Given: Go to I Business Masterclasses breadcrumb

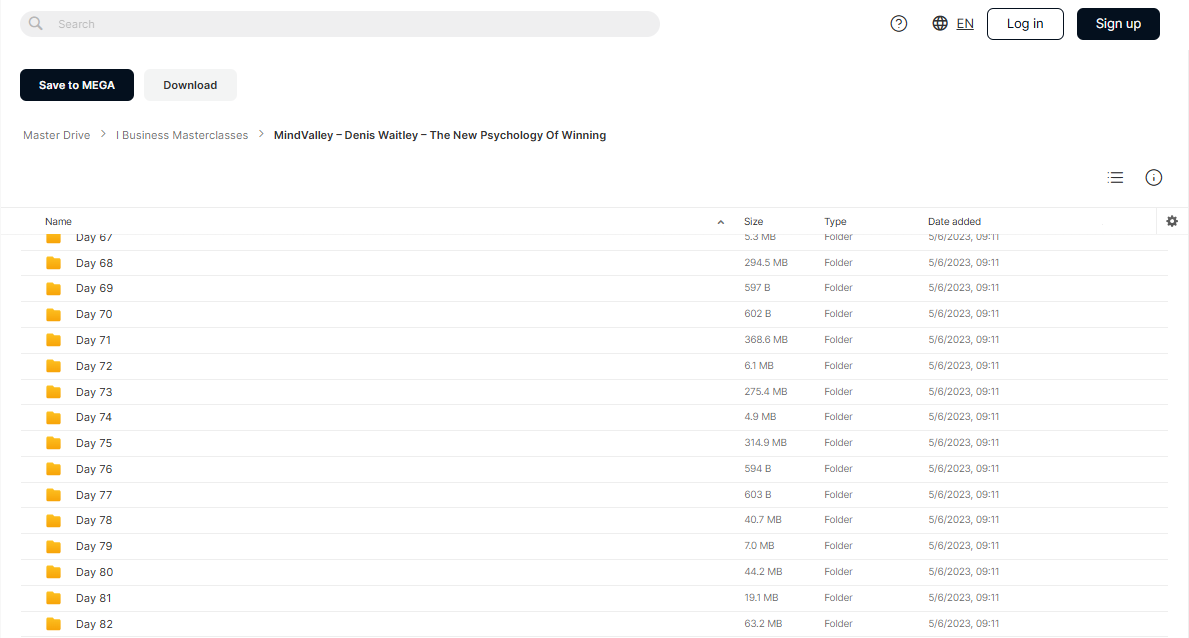Looking at the screenshot, I should pyautogui.click(x=182, y=135).
